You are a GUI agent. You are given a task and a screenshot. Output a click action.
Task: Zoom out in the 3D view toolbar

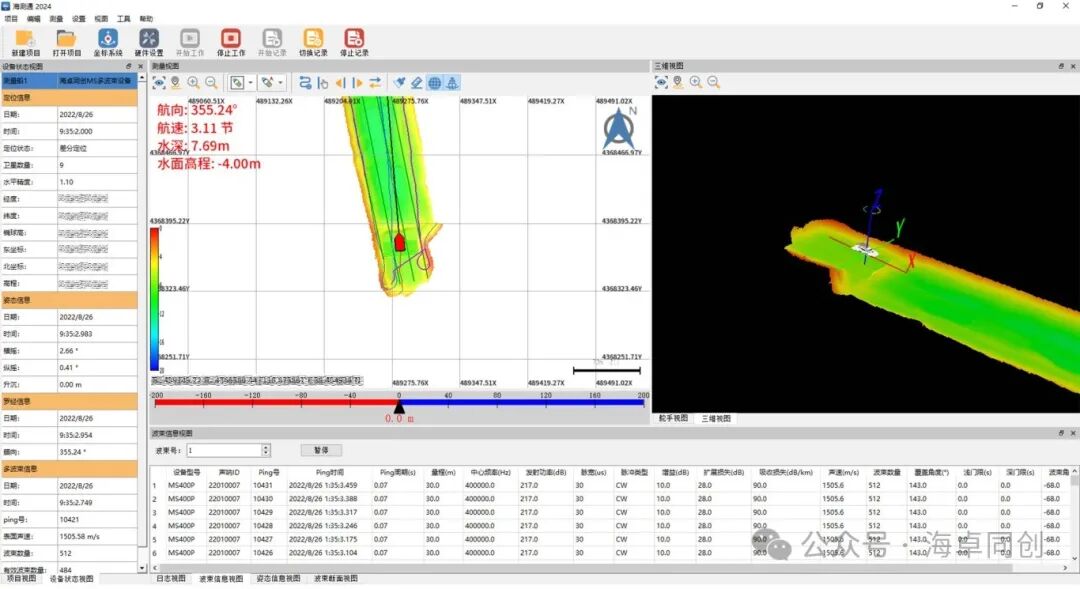point(713,82)
